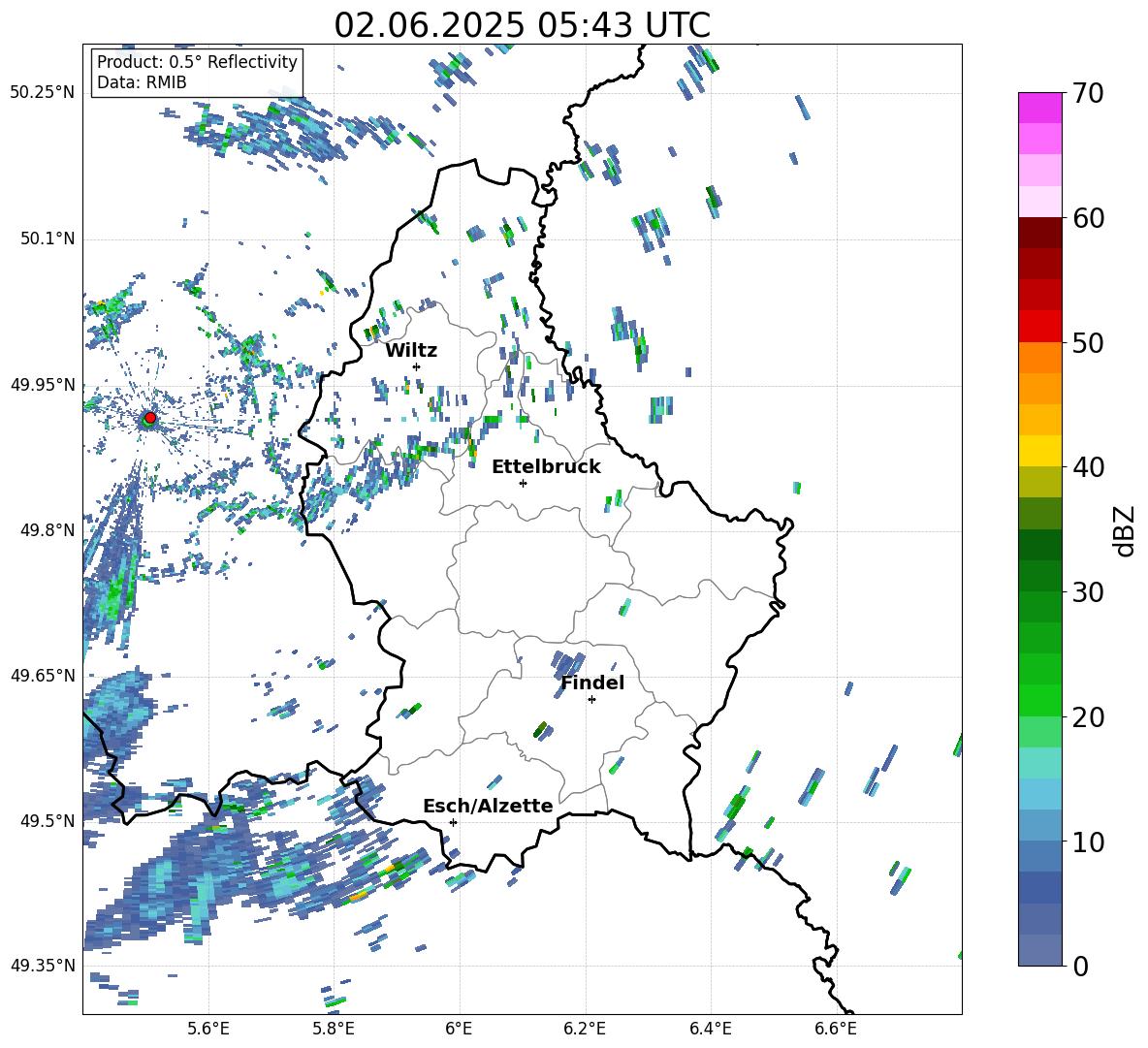The image size is (1148, 1048).
Task: Click the 50.1°N latitude label
Action: 48,238
